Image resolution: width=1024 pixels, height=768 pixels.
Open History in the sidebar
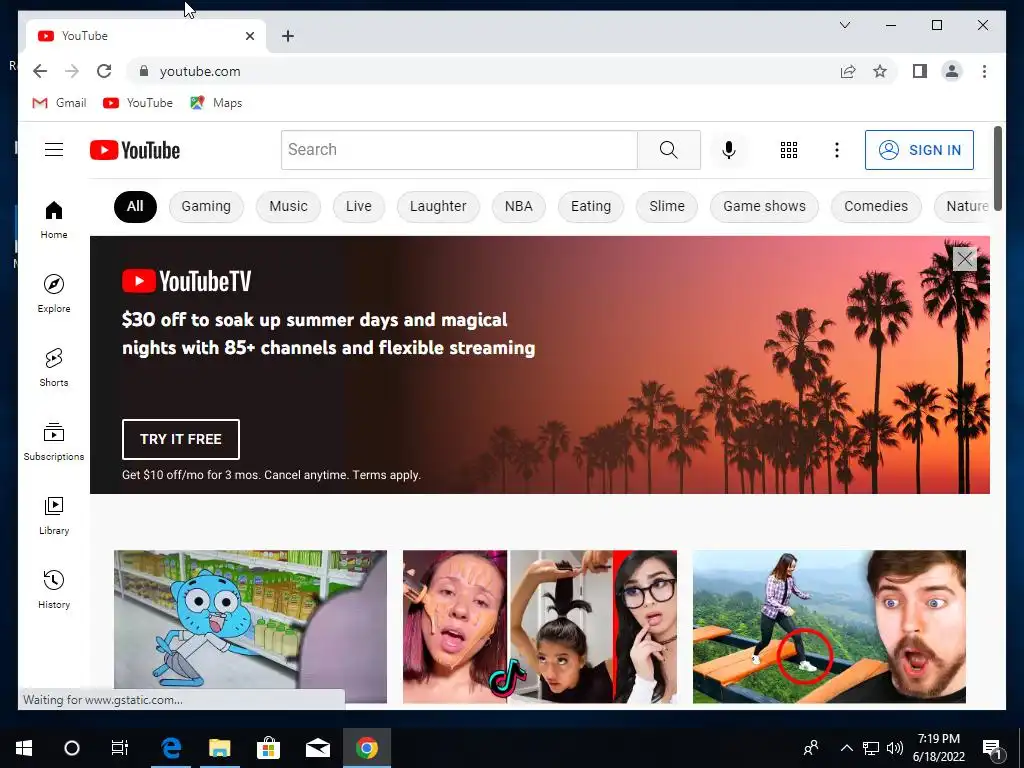pyautogui.click(x=54, y=589)
